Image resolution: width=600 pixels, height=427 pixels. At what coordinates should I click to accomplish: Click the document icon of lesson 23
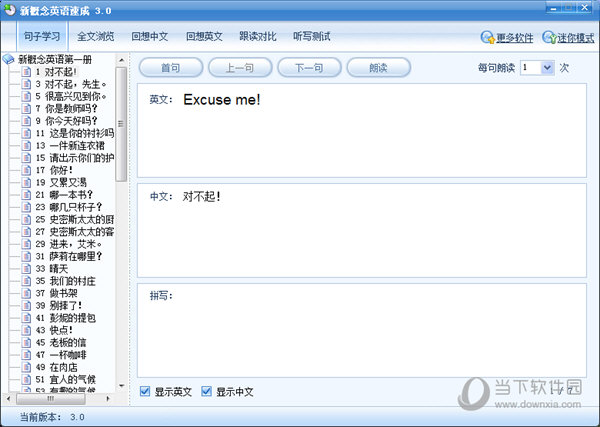26,207
